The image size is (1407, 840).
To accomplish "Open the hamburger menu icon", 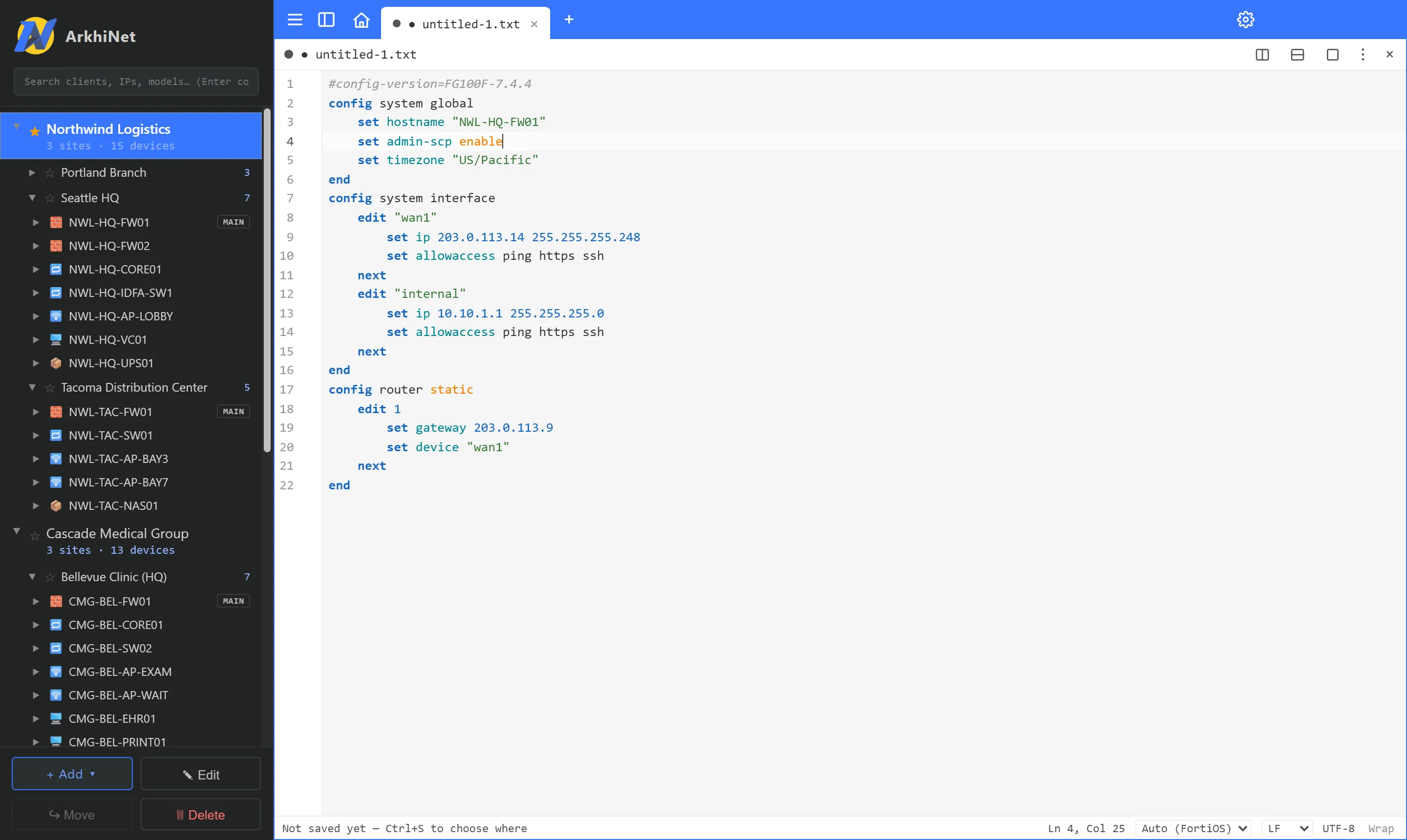I will (295, 20).
